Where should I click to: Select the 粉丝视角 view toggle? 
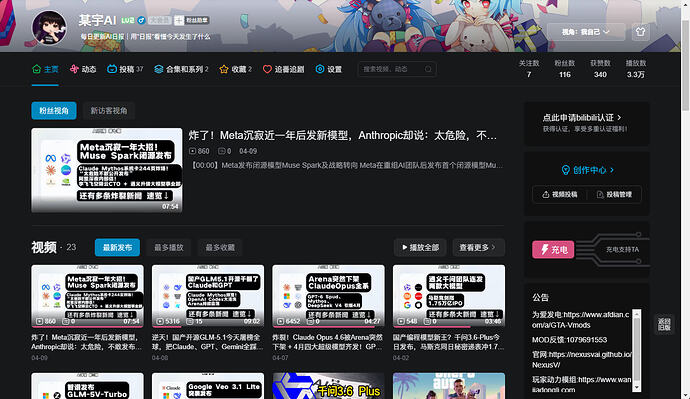click(x=54, y=110)
